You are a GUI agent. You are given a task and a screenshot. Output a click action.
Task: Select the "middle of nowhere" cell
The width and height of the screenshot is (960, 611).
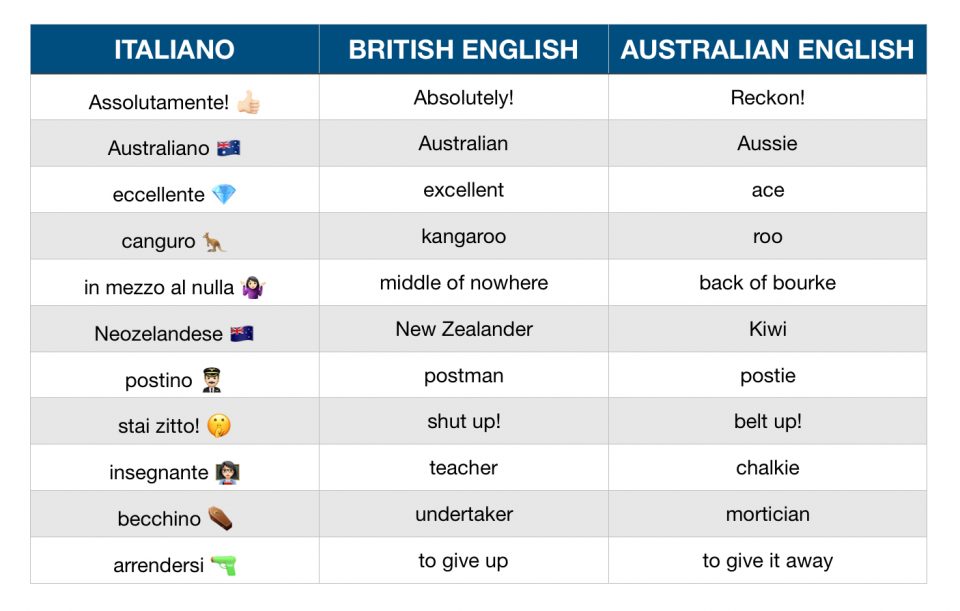point(463,283)
